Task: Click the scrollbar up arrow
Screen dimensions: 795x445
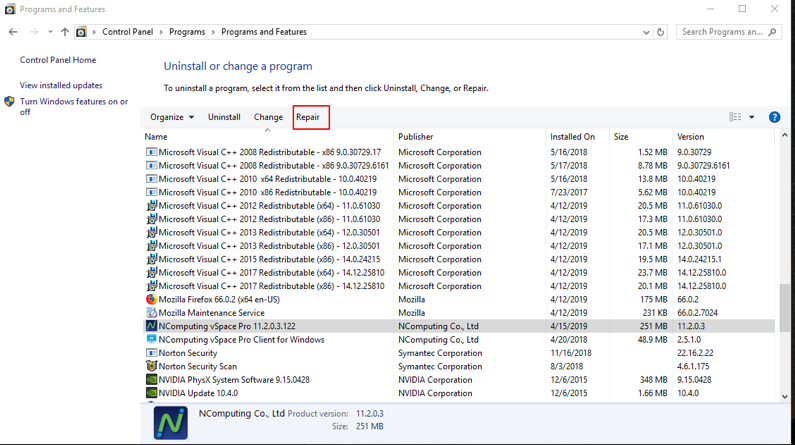Action: tap(784, 135)
